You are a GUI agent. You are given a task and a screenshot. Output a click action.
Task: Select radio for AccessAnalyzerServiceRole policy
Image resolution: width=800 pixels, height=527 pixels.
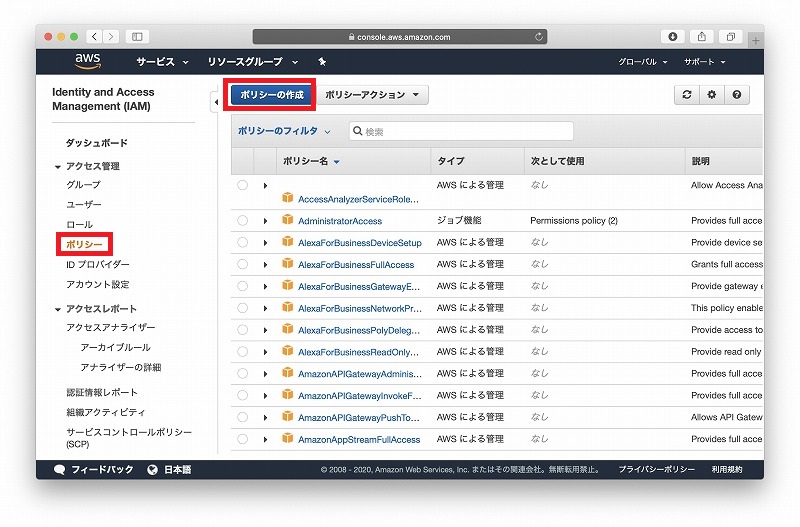[x=242, y=185]
